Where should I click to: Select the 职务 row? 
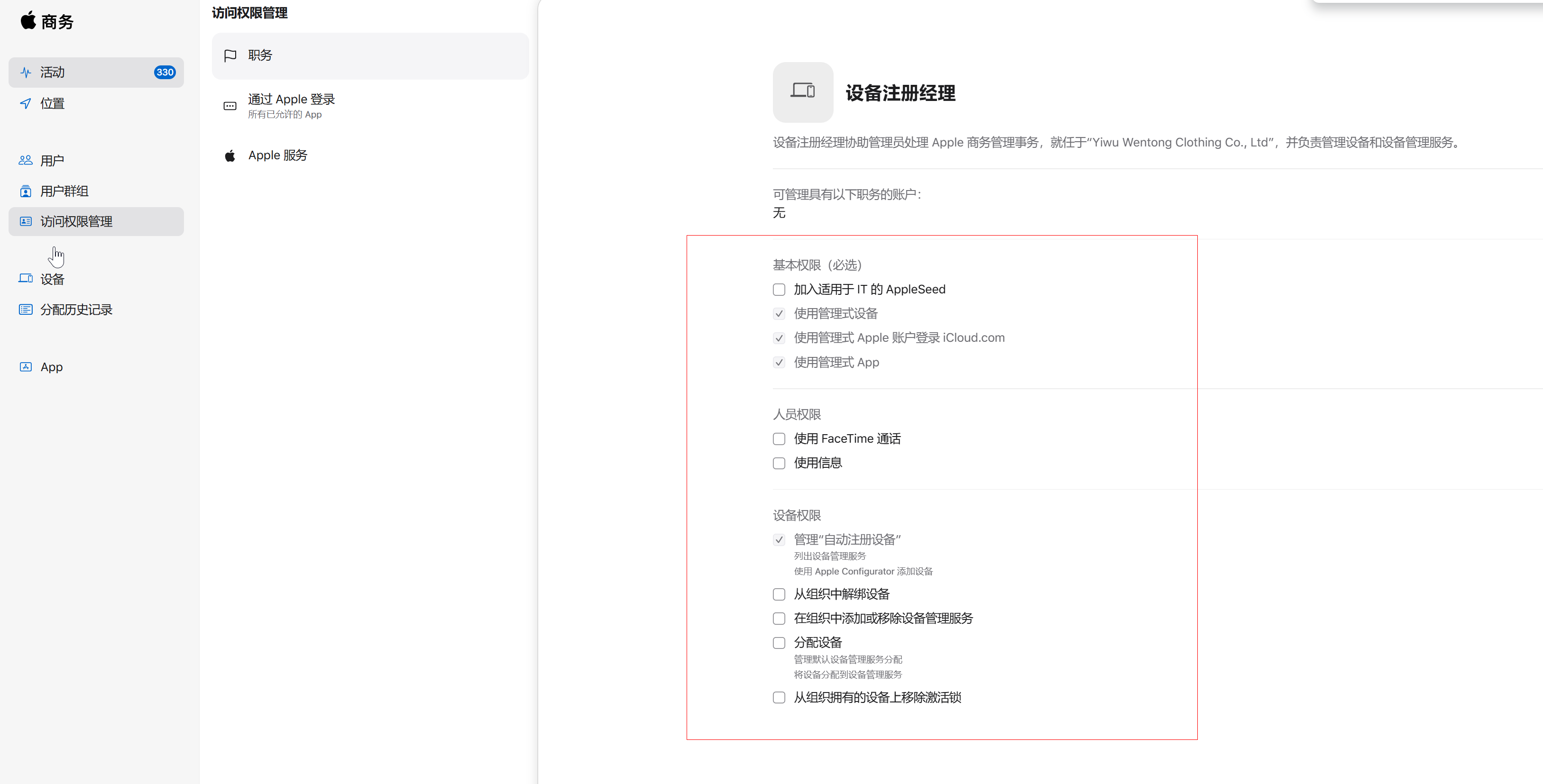(x=370, y=56)
